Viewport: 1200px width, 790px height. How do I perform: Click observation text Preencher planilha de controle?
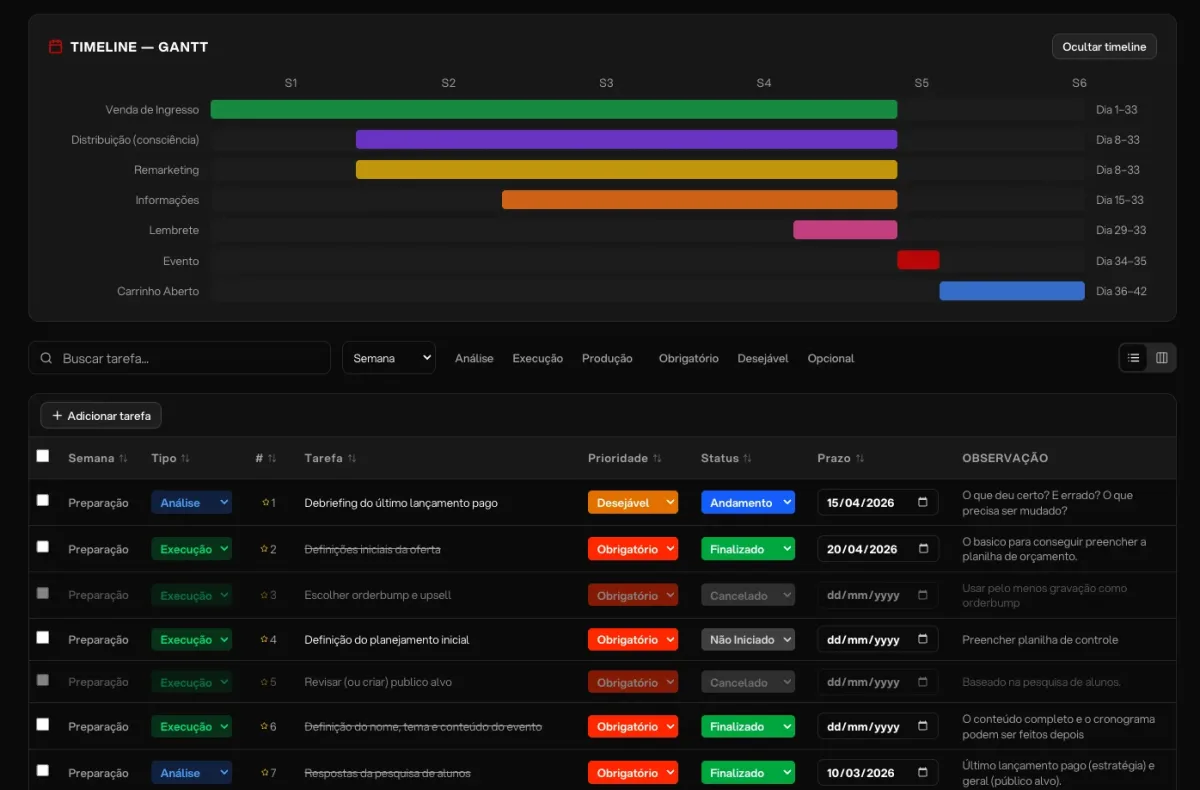point(1040,639)
